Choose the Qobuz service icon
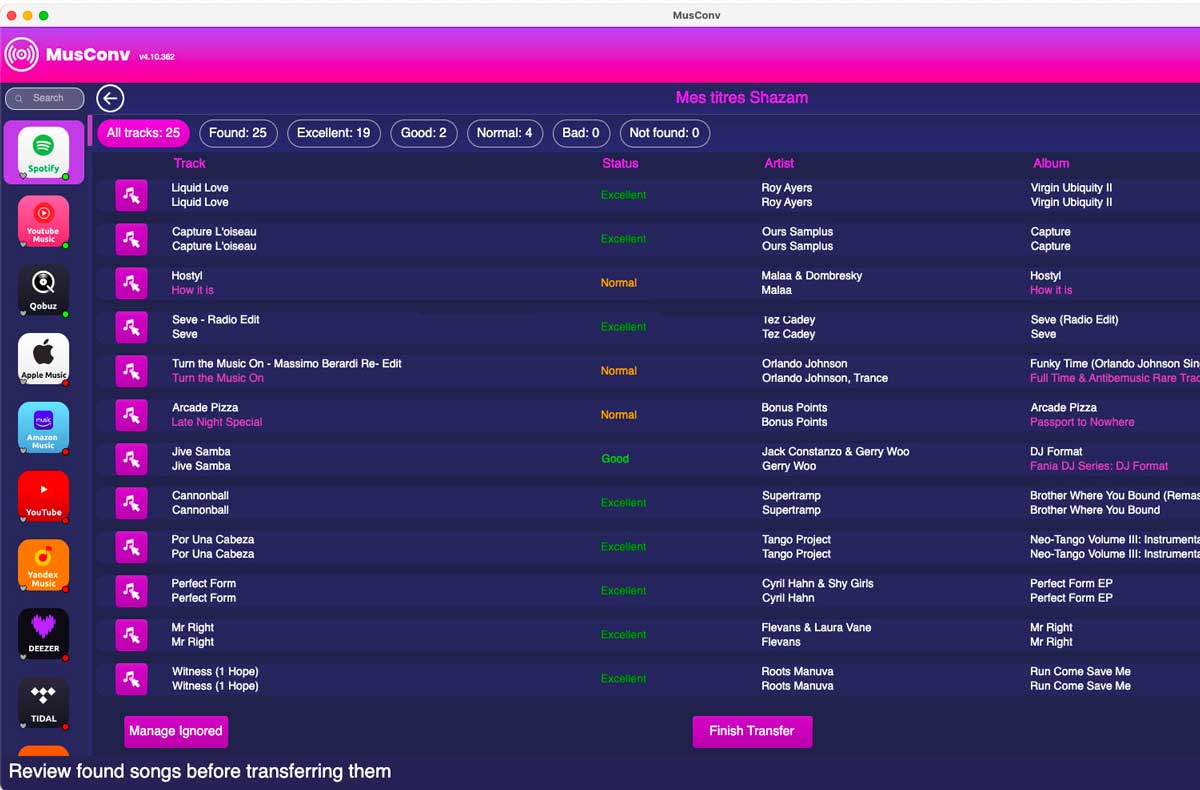 pos(43,290)
